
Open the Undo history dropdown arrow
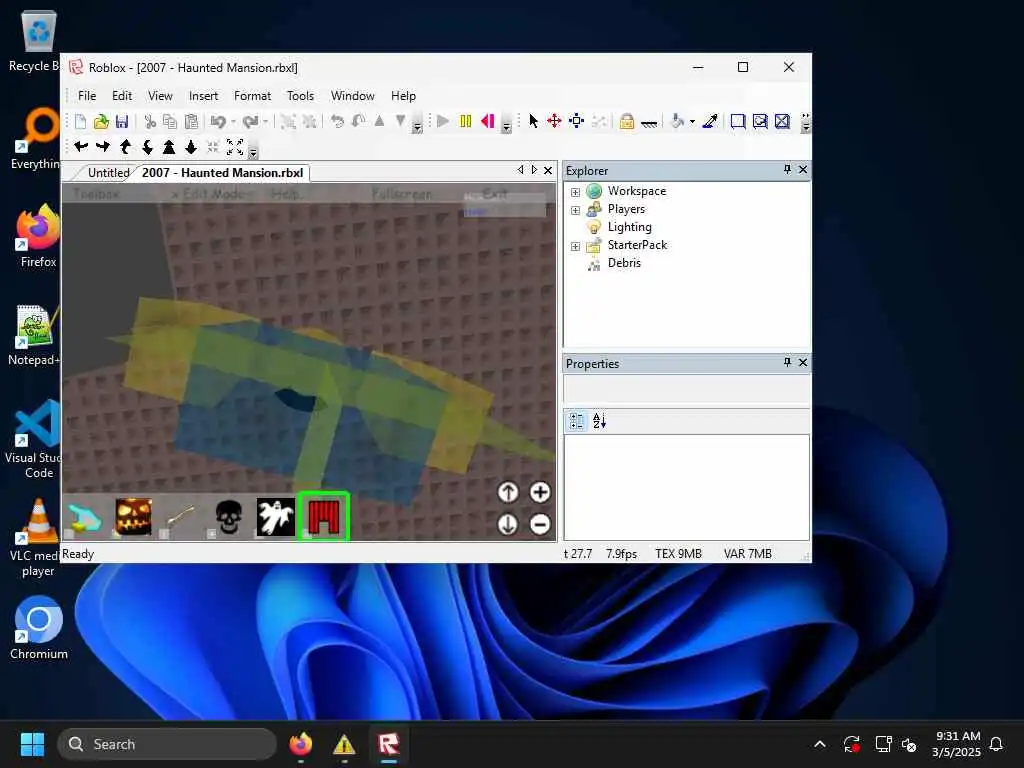point(233,121)
